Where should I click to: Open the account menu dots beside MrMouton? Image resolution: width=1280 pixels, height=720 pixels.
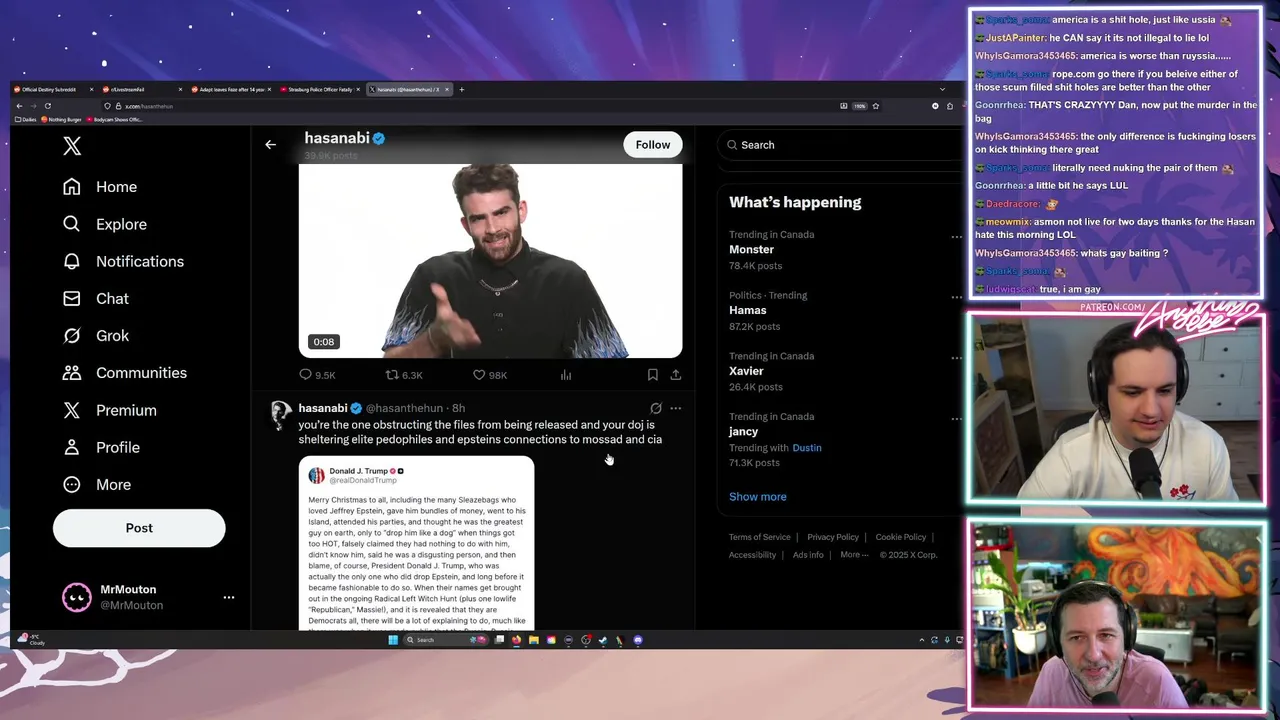(229, 597)
